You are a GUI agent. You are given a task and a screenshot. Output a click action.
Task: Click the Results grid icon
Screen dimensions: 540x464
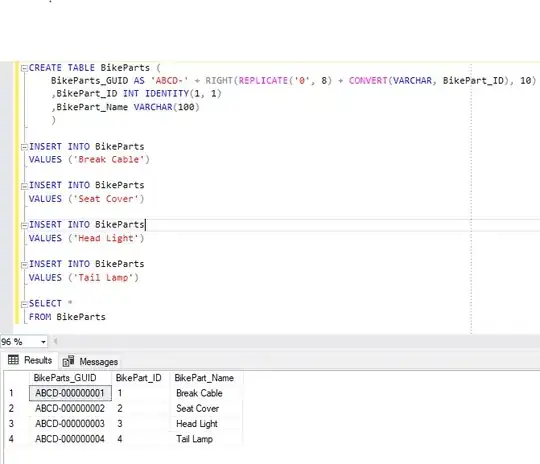13,360
